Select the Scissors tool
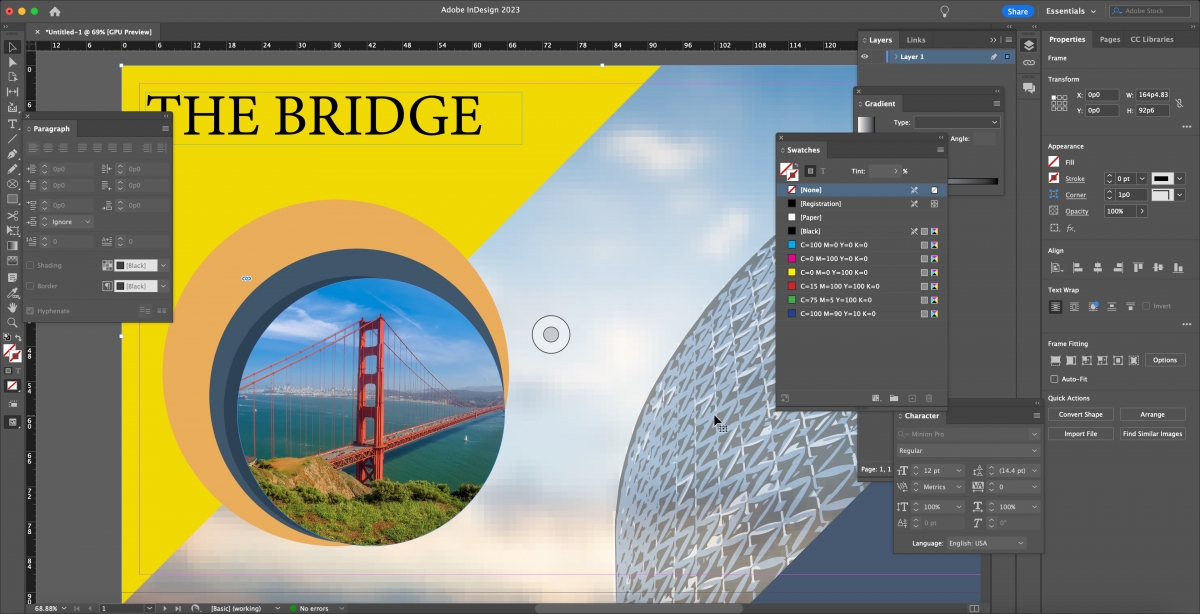 pos(12,215)
